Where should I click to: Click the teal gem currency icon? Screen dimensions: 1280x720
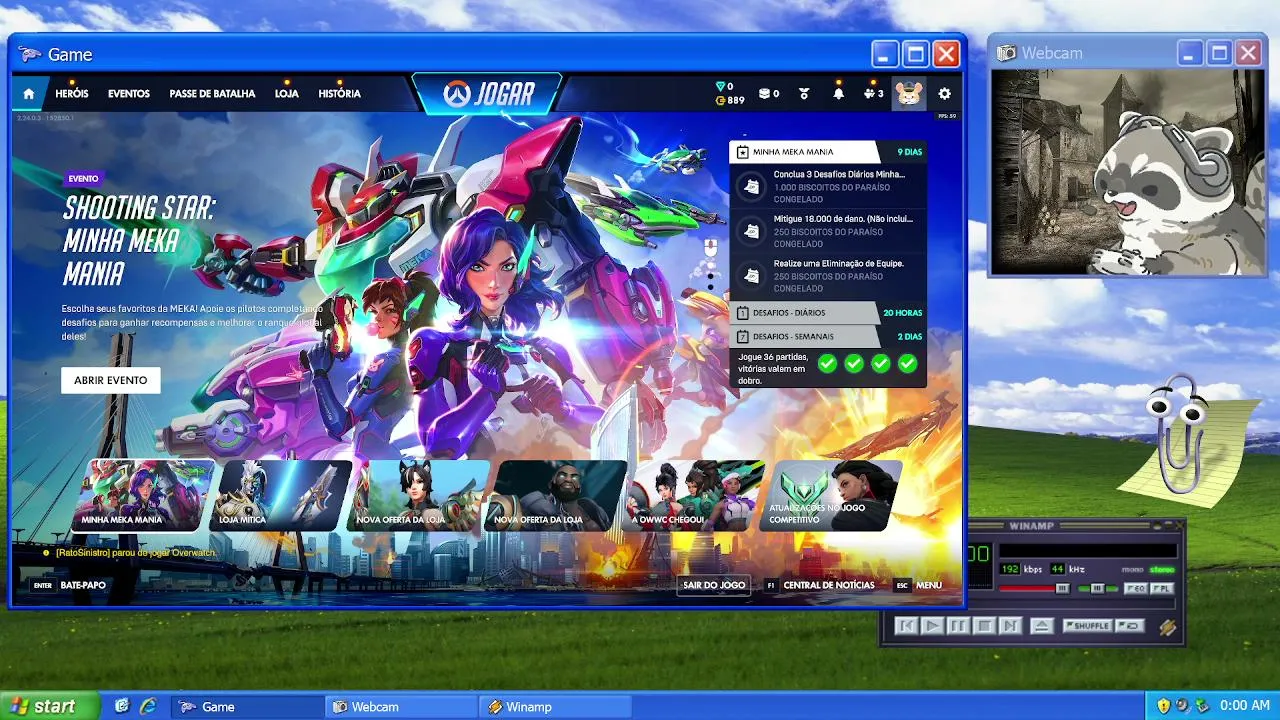point(720,87)
